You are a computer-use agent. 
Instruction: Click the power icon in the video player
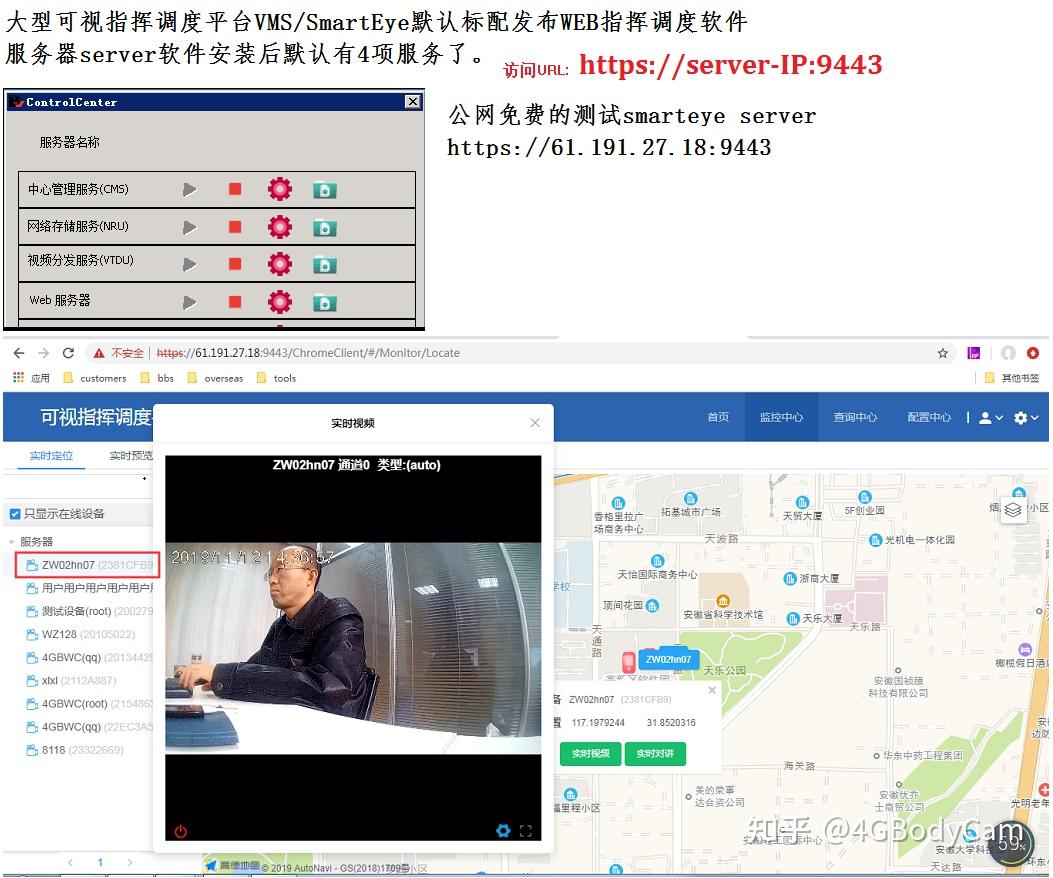click(179, 830)
